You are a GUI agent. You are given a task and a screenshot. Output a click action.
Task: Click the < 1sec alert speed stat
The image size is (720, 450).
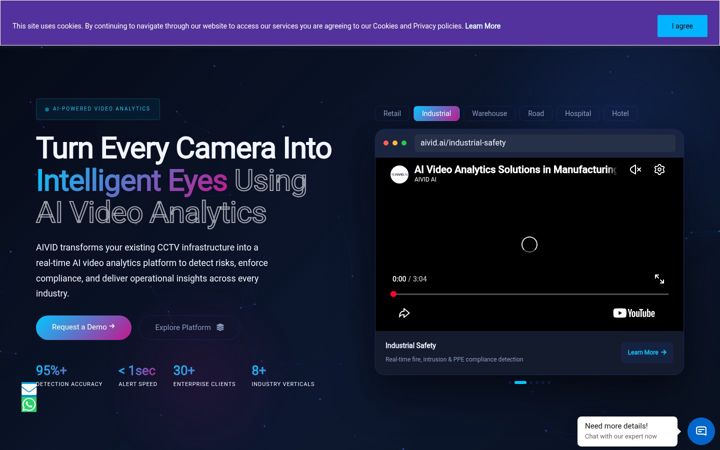point(137,376)
